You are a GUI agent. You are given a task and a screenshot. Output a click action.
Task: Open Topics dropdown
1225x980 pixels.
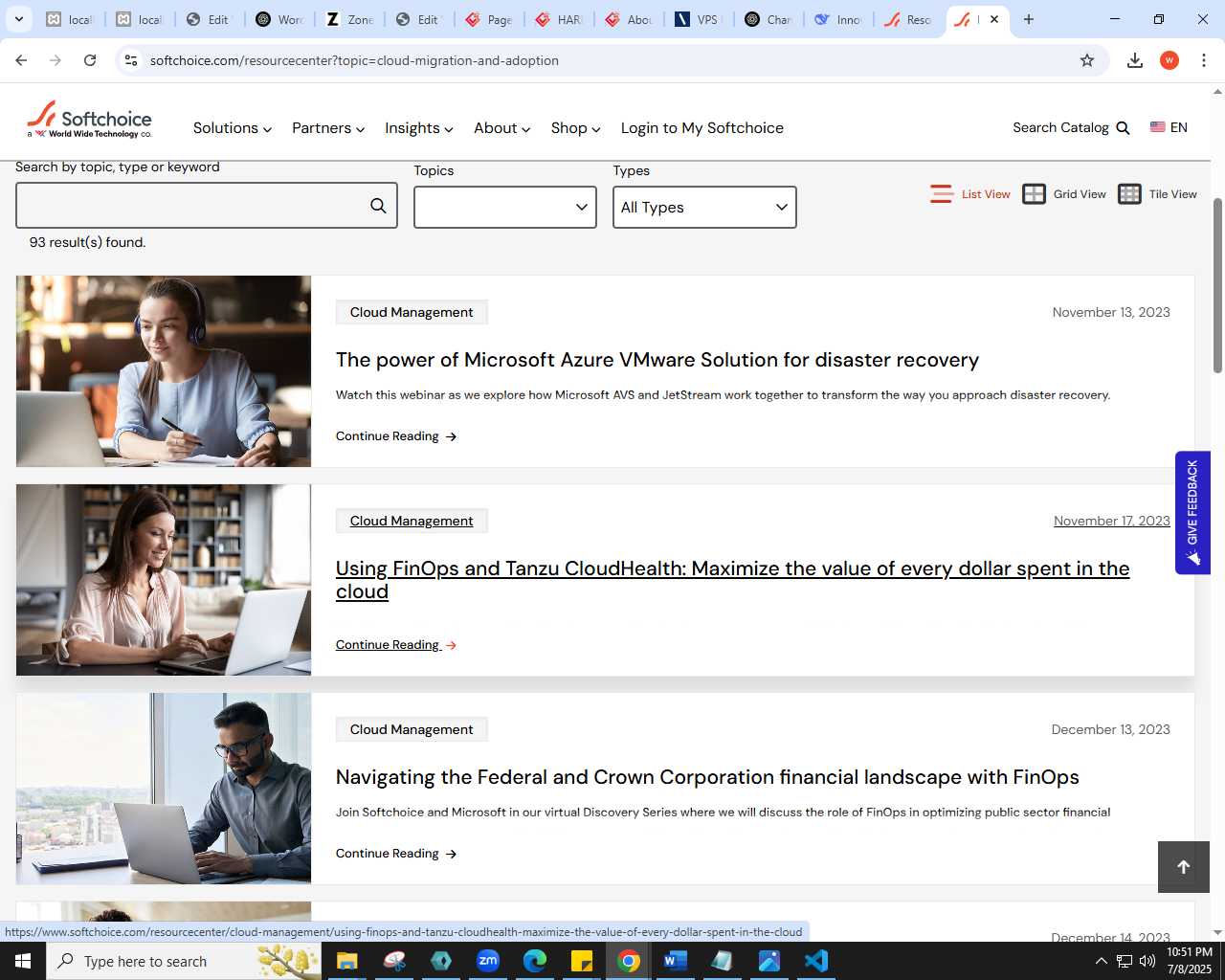click(505, 207)
